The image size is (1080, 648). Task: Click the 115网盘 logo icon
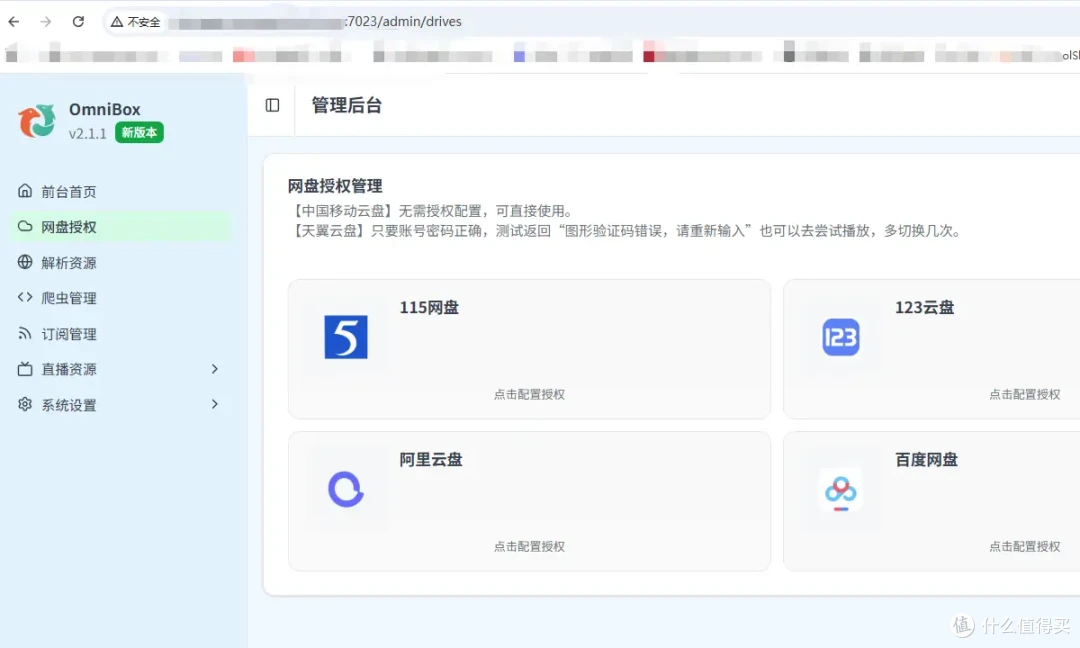pyautogui.click(x=346, y=337)
